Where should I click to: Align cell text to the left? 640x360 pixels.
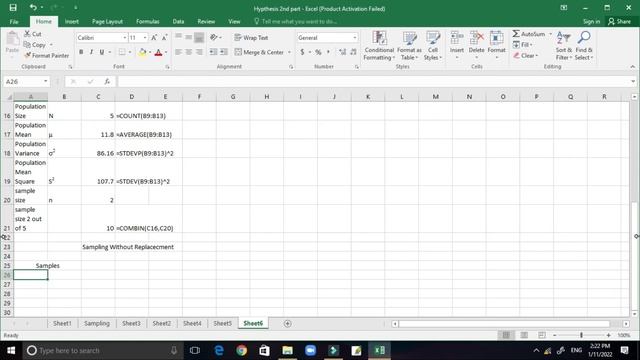pyautogui.click(x=178, y=52)
